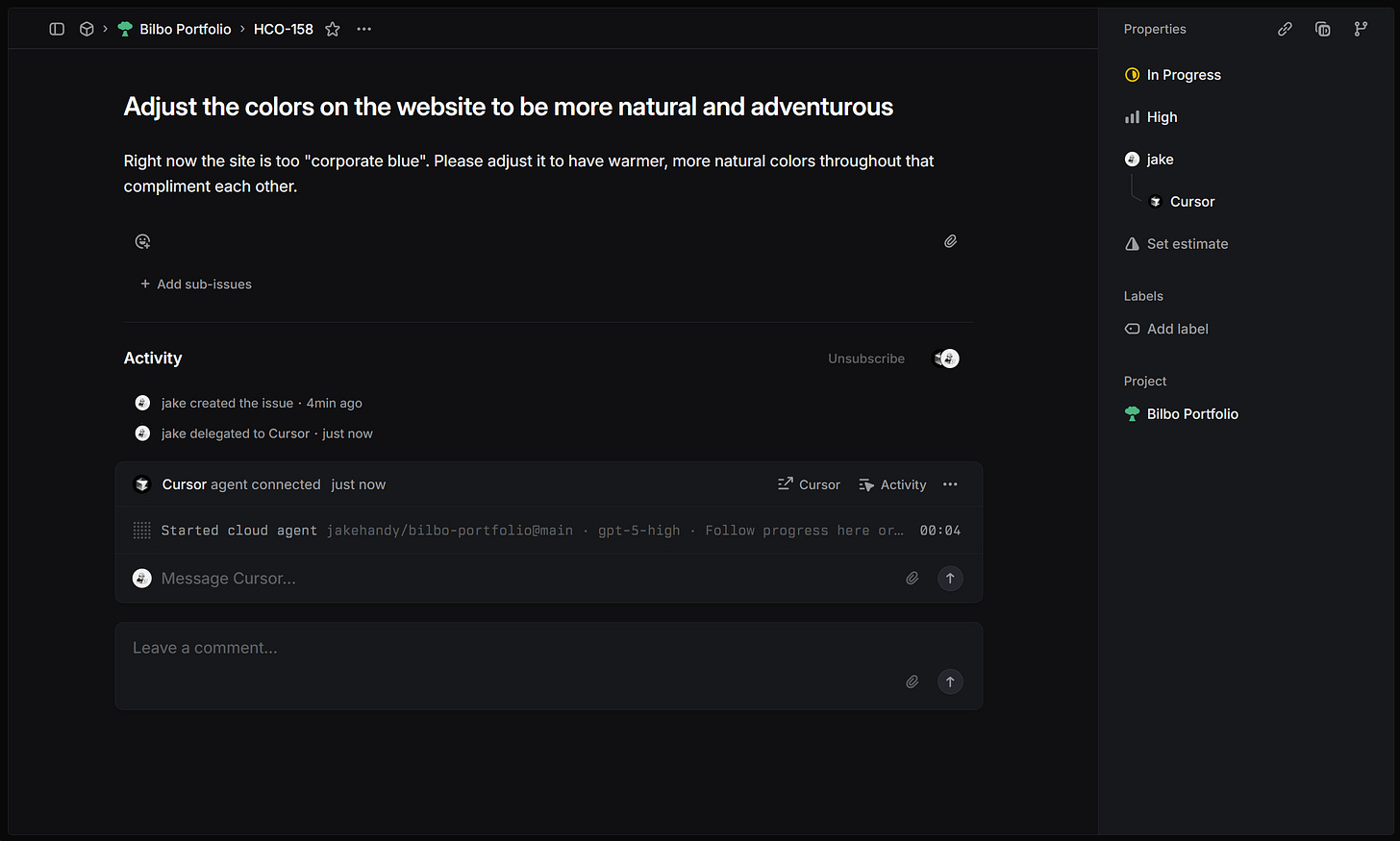The image size is (1400, 841).
Task: Click Cursor icon in Properties
Action: click(x=1155, y=202)
